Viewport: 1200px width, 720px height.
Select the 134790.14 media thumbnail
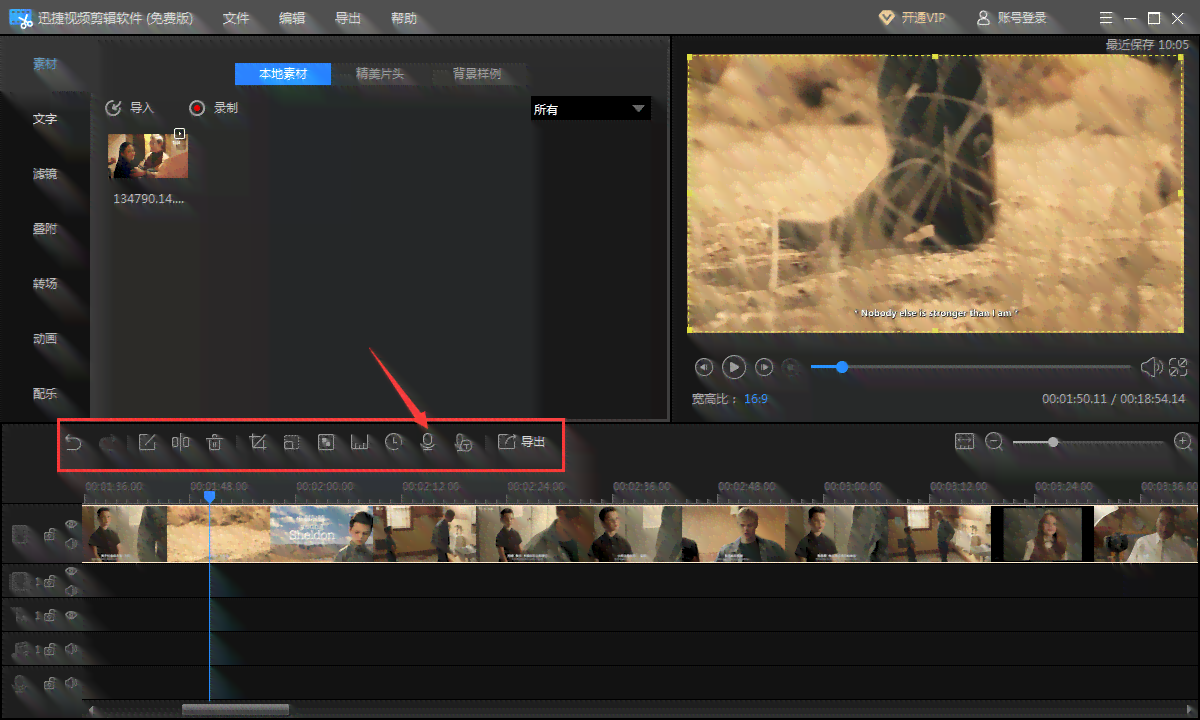pyautogui.click(x=148, y=155)
